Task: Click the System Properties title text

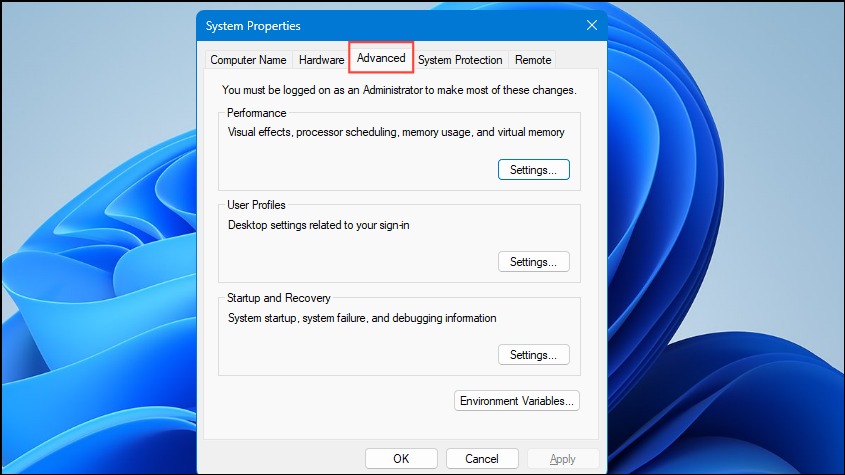Action: point(253,26)
